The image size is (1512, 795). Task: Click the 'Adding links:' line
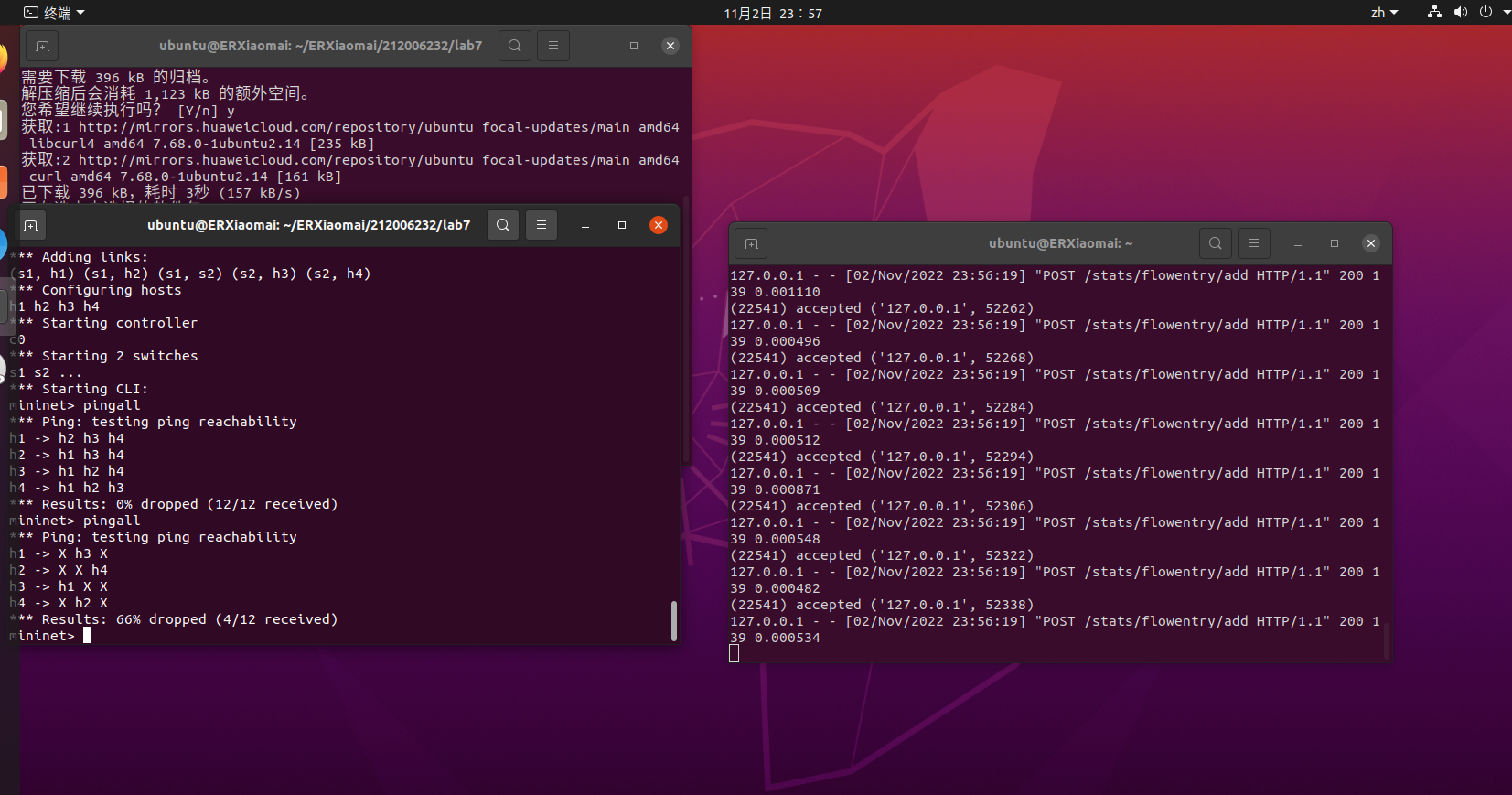[x=79, y=257]
